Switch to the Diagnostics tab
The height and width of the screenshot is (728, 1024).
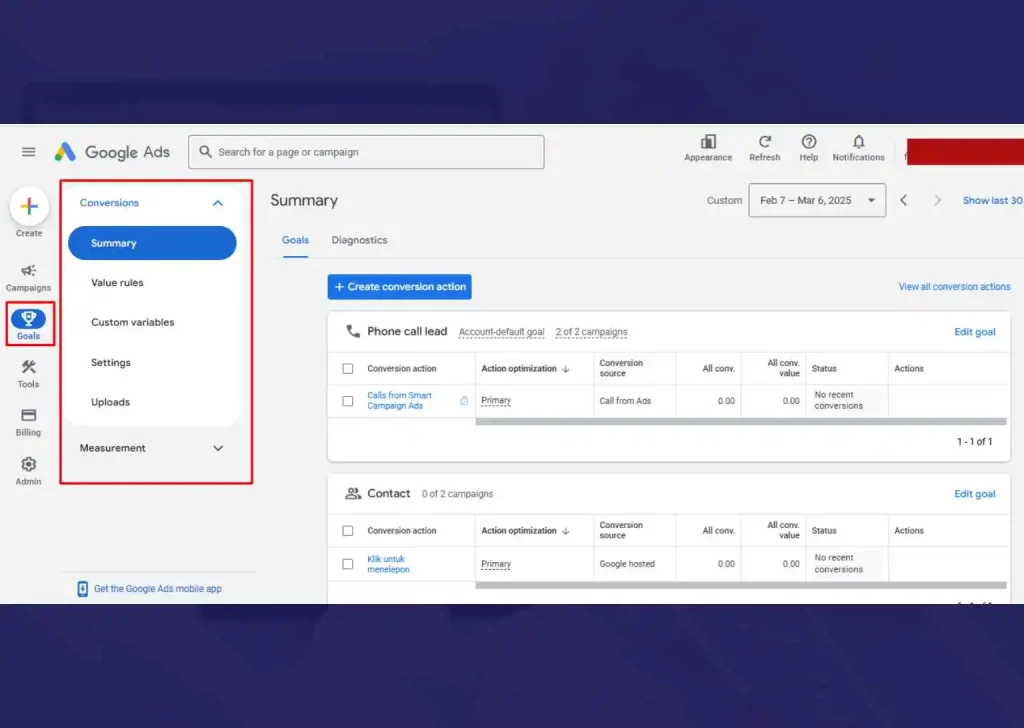pyautogui.click(x=359, y=240)
